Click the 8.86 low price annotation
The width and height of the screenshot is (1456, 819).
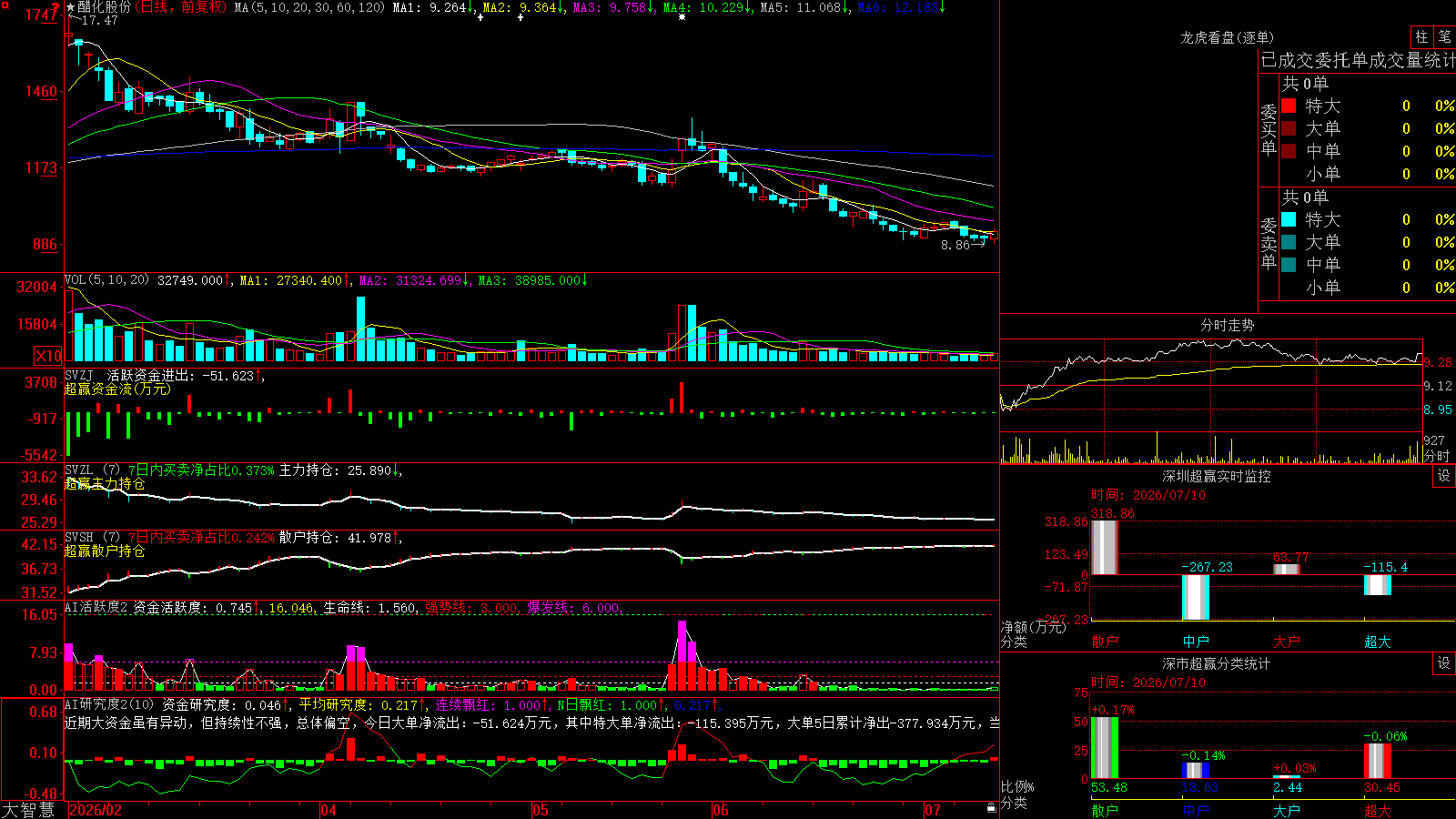[x=955, y=245]
